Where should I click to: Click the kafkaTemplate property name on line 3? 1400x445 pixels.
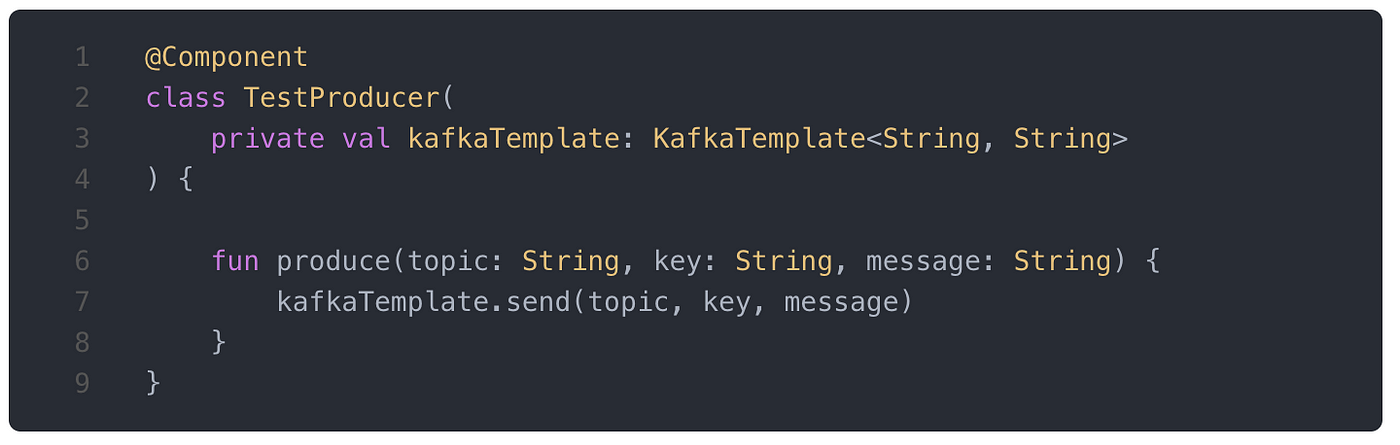(x=513, y=139)
